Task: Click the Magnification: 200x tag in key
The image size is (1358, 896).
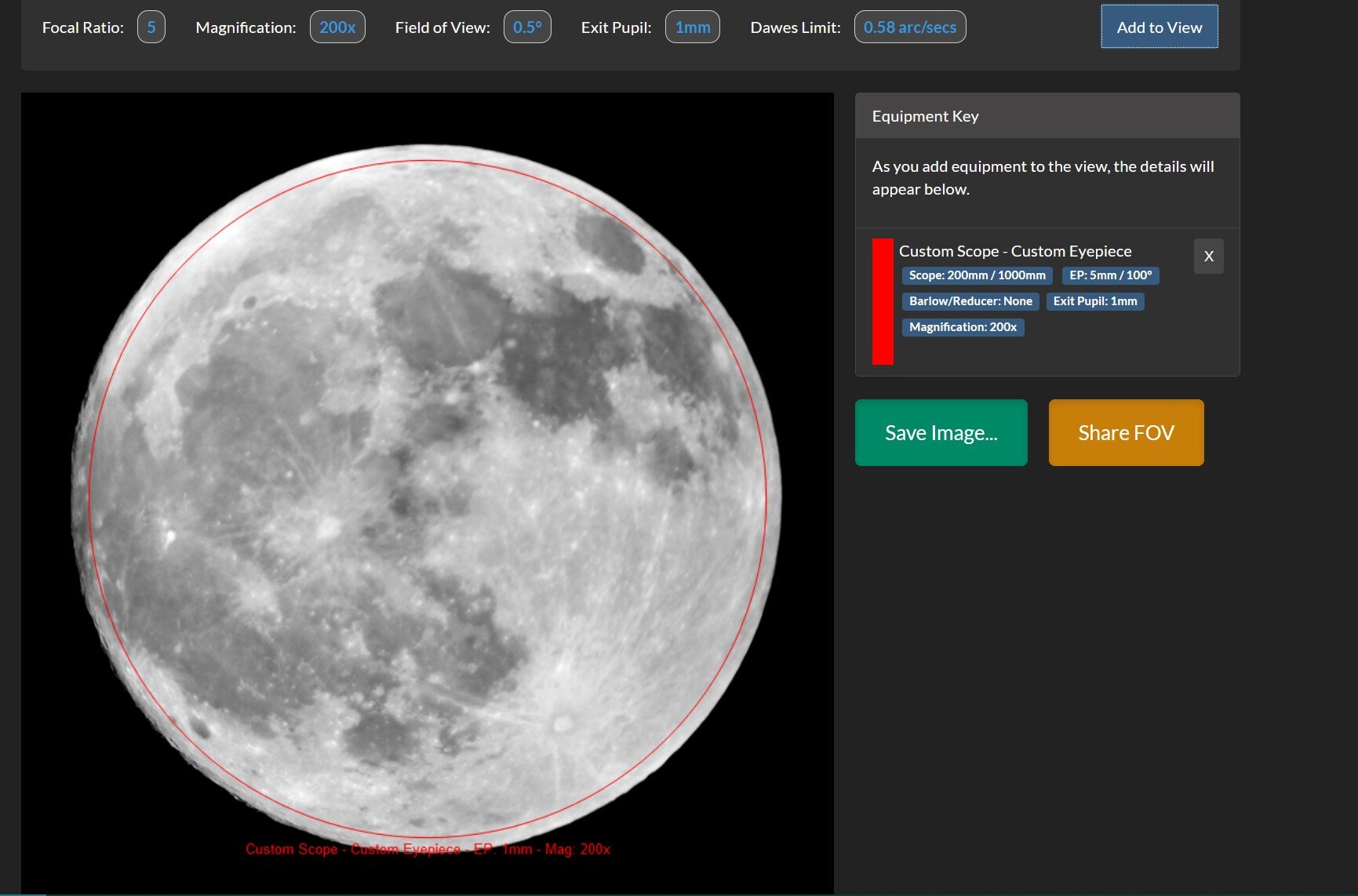Action: [x=963, y=327]
